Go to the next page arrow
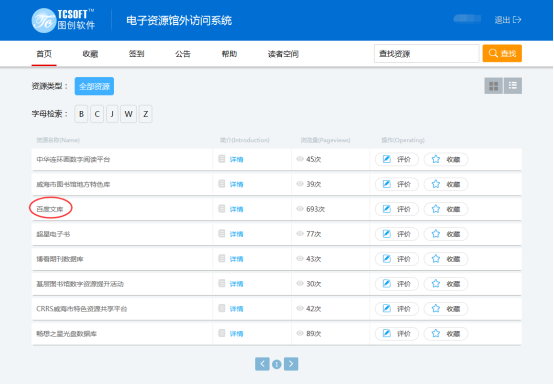This screenshot has width=554, height=385. click(291, 364)
